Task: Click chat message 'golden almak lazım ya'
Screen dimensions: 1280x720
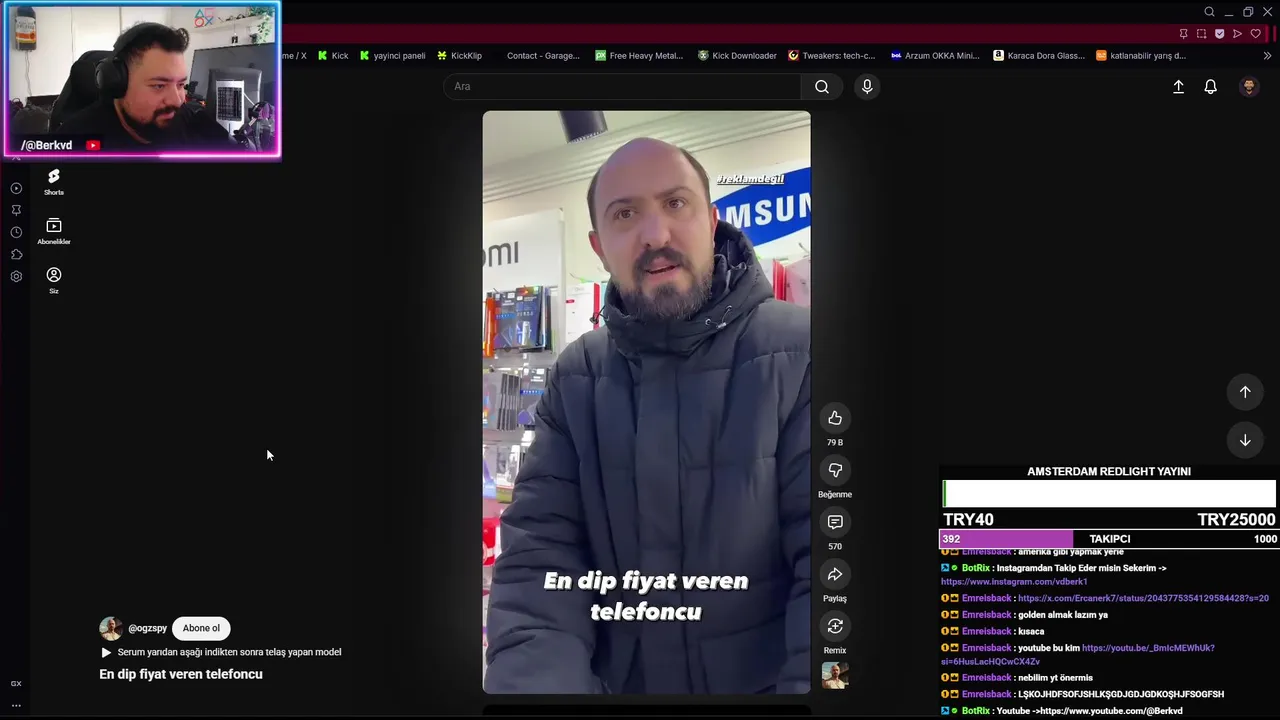Action: coord(1063,615)
